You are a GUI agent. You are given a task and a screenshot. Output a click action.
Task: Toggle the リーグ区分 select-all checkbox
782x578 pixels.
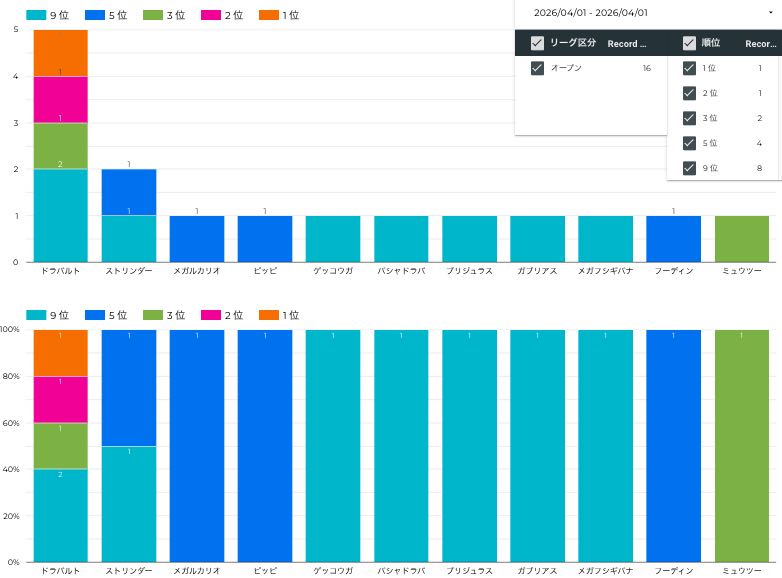click(537, 43)
